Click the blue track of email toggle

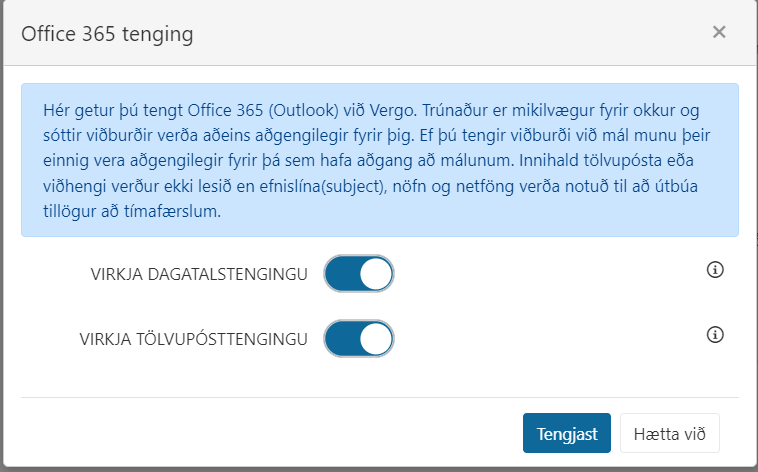(x=342, y=339)
